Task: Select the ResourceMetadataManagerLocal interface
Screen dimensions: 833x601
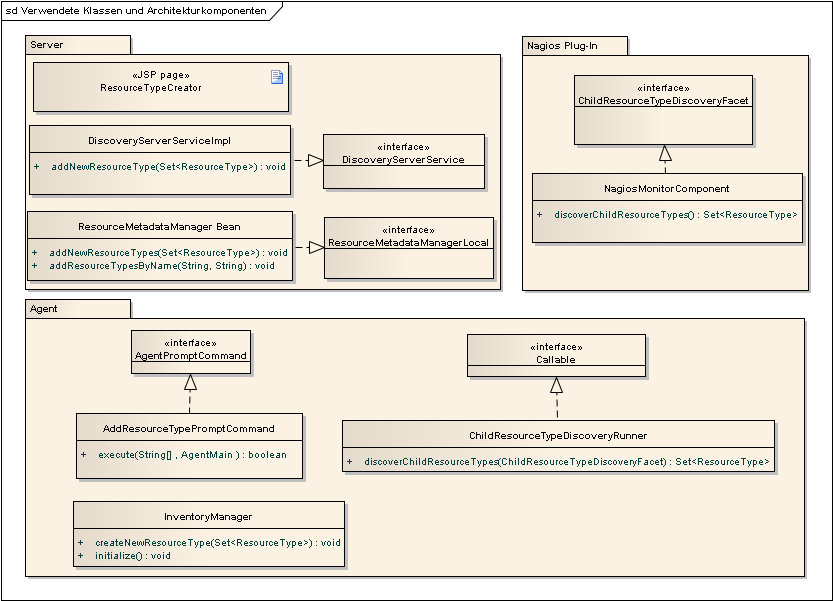Action: click(x=409, y=248)
